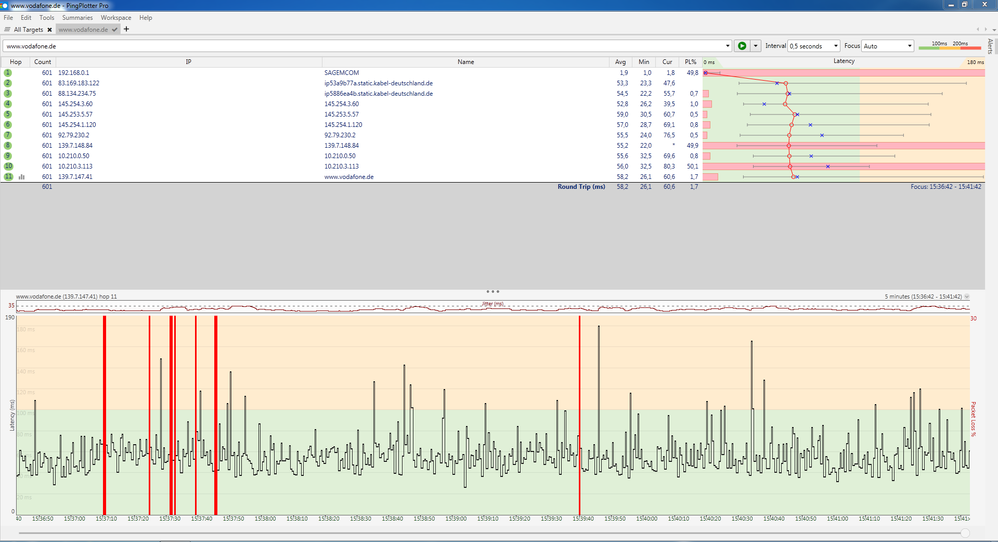
Task: Close the All Targets tab
Action: pos(49,29)
